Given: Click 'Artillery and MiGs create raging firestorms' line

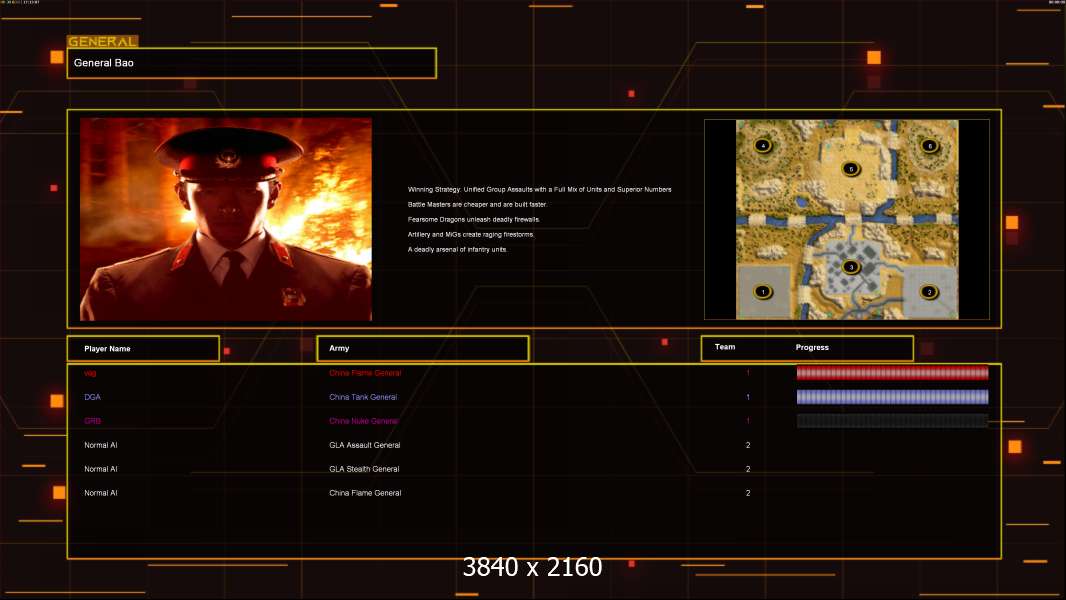Looking at the screenshot, I should [471, 234].
